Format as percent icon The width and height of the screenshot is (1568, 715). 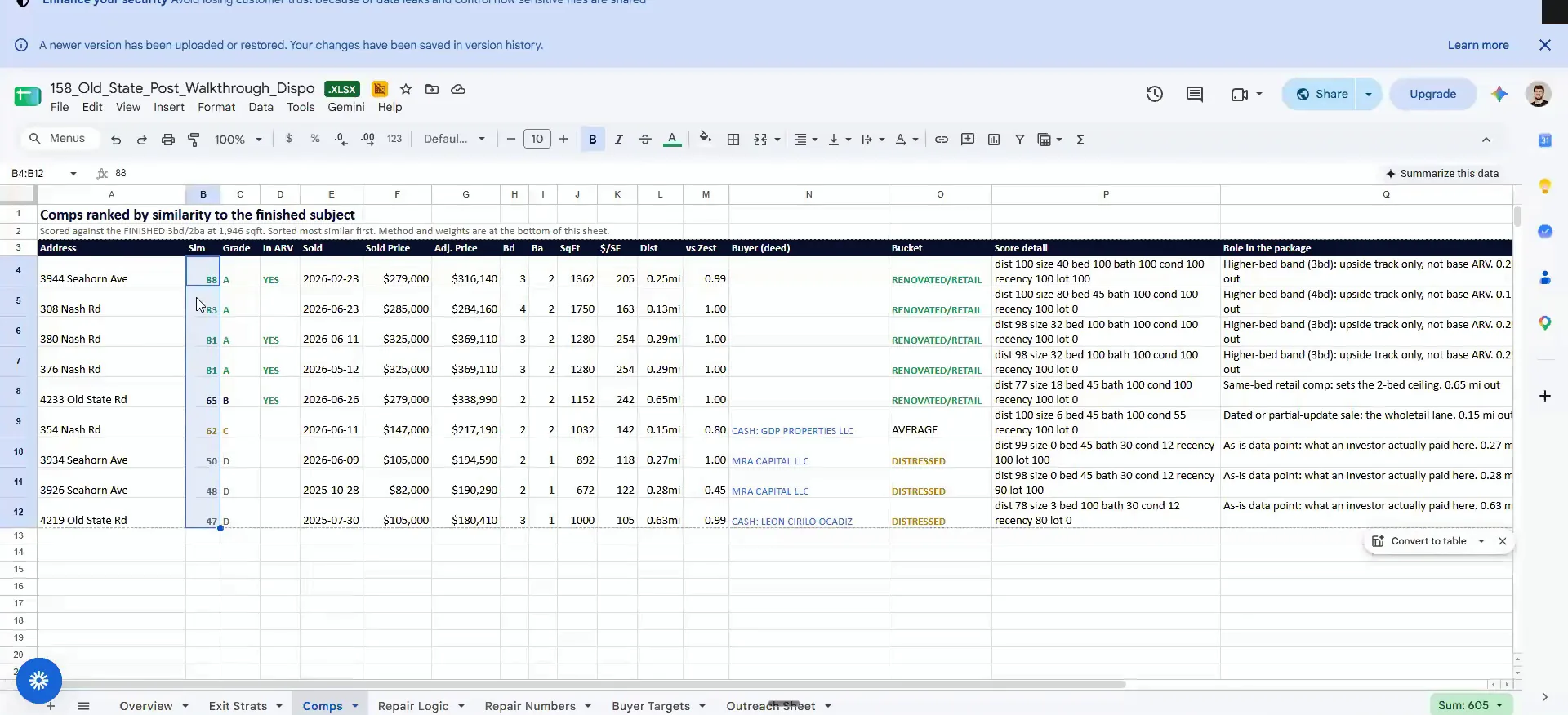click(315, 139)
